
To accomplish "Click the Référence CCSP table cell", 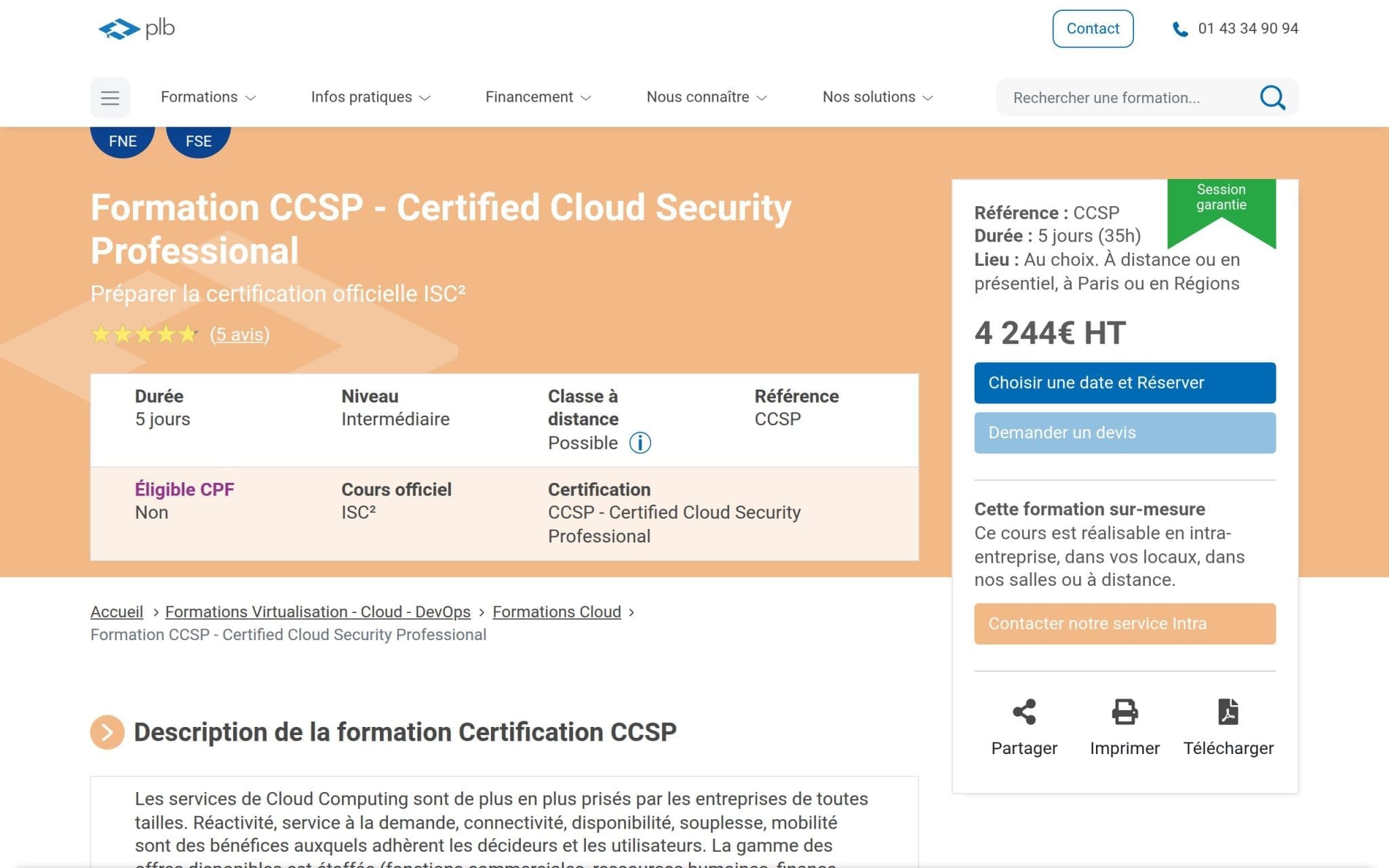I will pyautogui.click(x=796, y=408).
